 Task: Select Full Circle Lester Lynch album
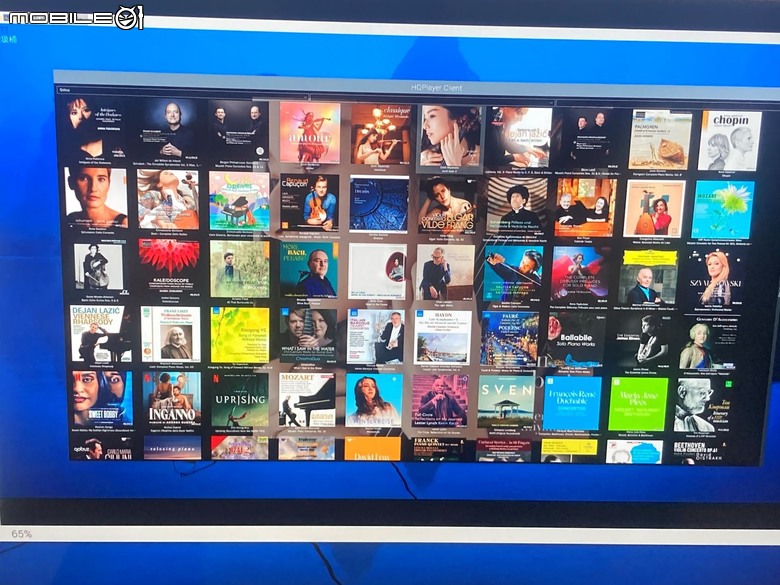(x=440, y=401)
